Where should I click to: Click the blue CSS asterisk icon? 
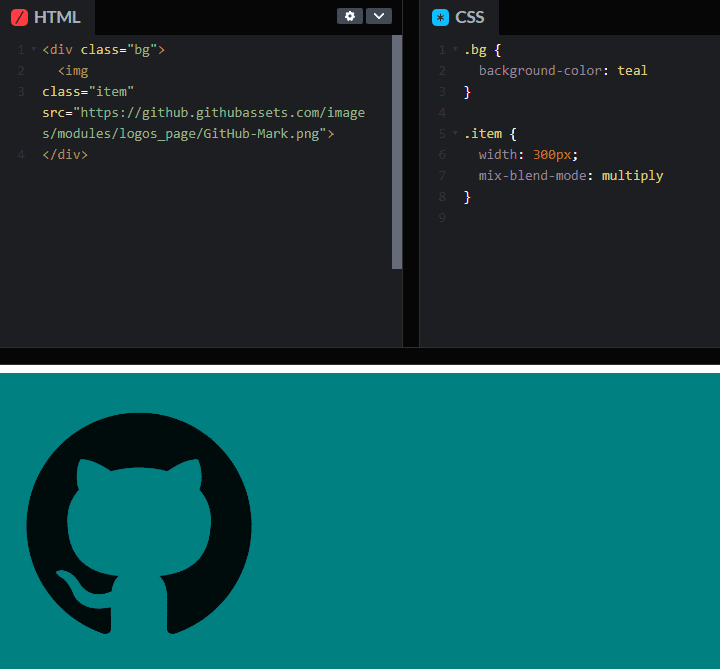click(x=440, y=17)
